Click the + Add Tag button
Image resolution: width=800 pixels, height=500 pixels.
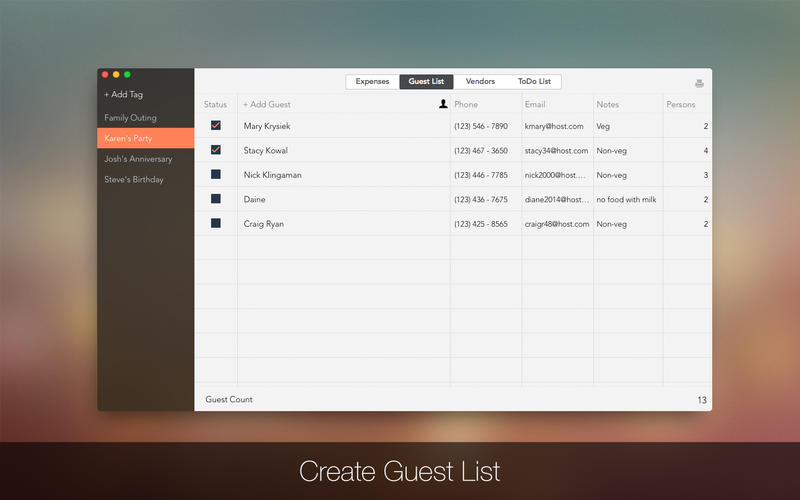tap(123, 94)
